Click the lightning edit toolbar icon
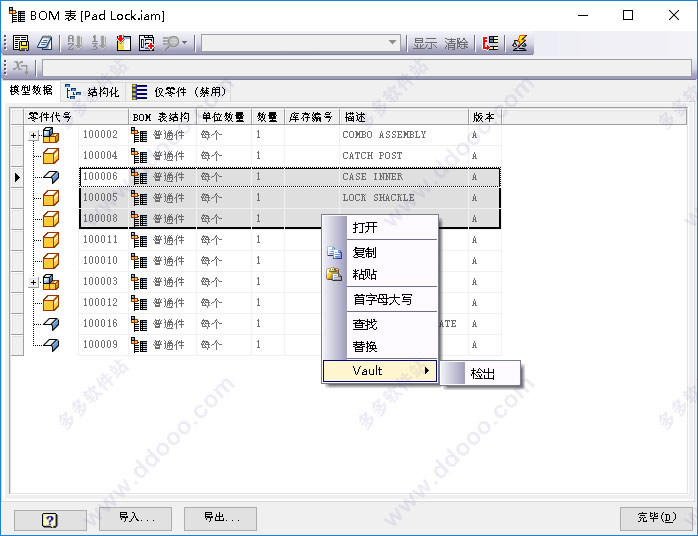Image resolution: width=698 pixels, height=536 pixels. point(519,43)
